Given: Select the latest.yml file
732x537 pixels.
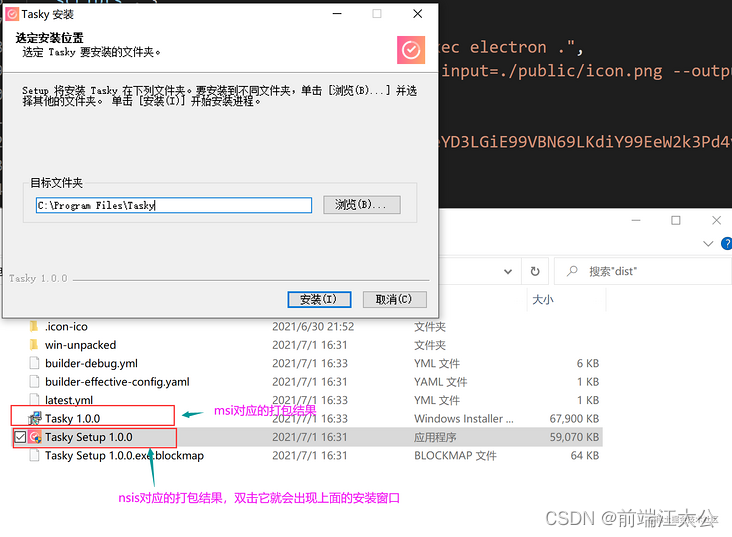Looking at the screenshot, I should [x=69, y=400].
